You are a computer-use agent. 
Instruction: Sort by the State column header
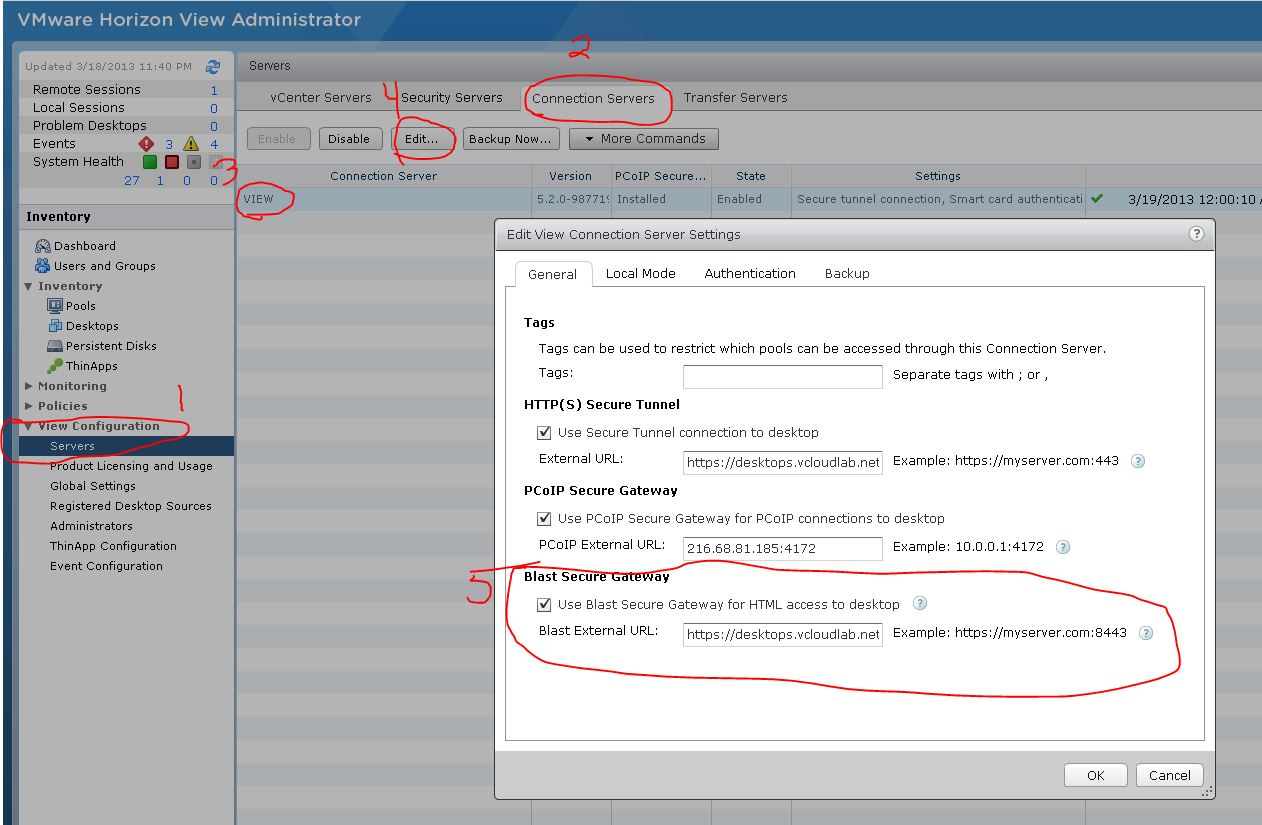click(751, 176)
